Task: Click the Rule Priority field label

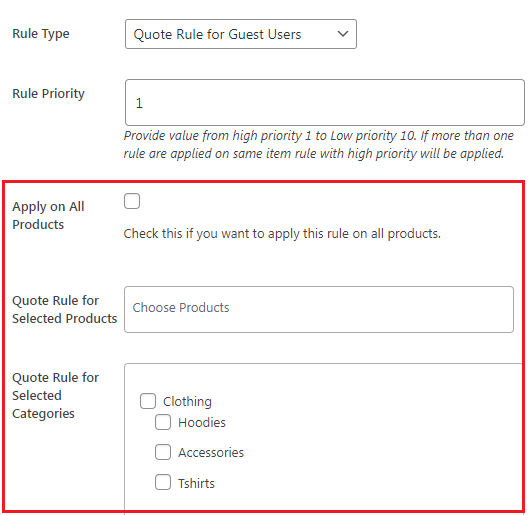Action: [x=48, y=94]
